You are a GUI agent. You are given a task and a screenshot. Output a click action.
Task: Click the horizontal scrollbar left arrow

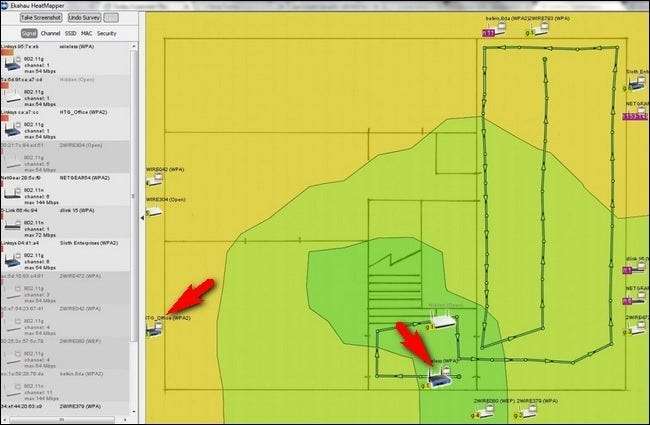click(5, 420)
